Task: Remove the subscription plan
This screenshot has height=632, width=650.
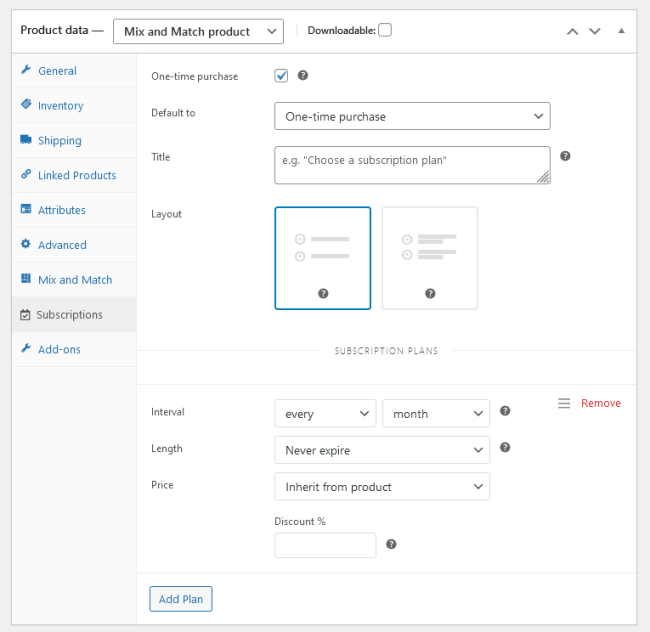Action: 601,403
